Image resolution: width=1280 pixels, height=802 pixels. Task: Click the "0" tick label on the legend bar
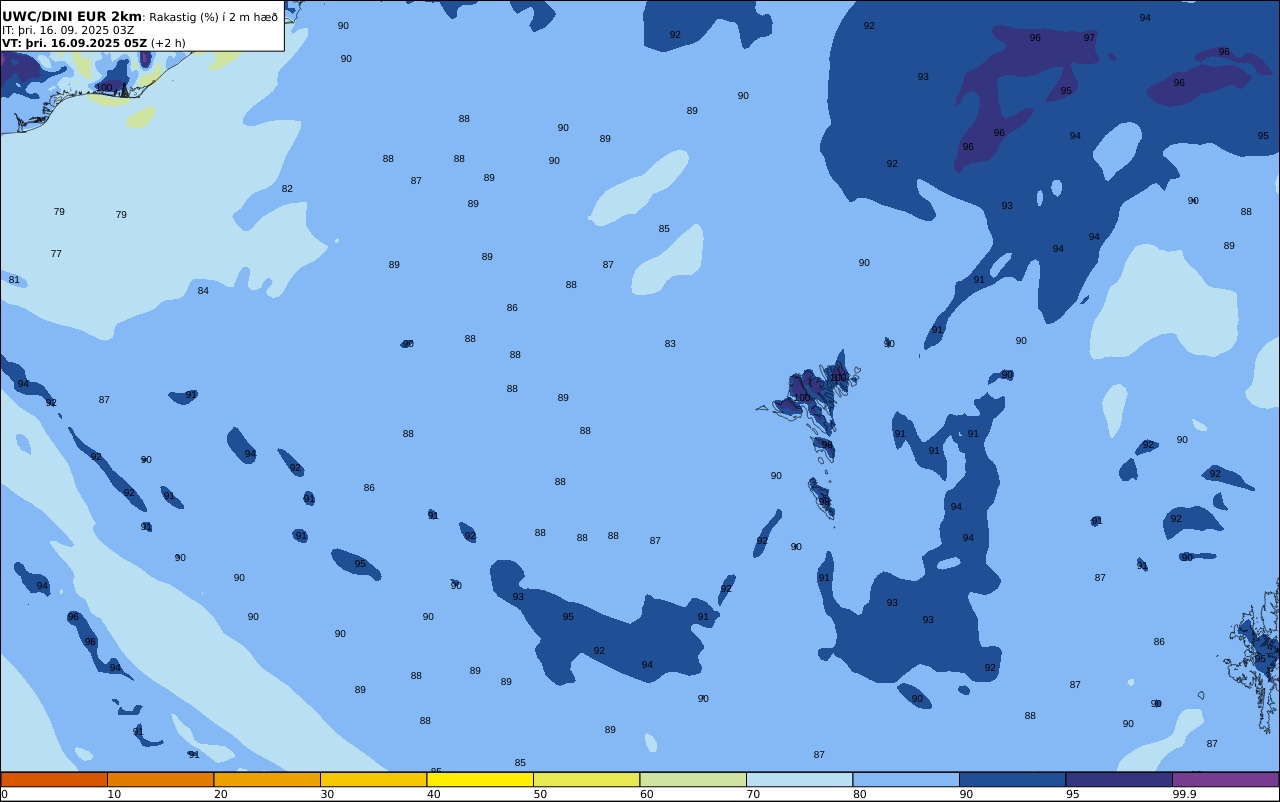coord(4,794)
